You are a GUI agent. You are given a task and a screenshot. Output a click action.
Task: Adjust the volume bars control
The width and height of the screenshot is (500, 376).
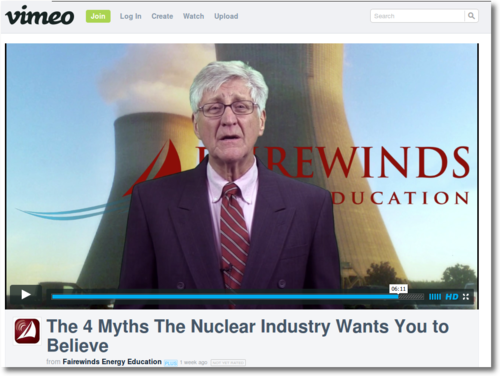(x=435, y=297)
